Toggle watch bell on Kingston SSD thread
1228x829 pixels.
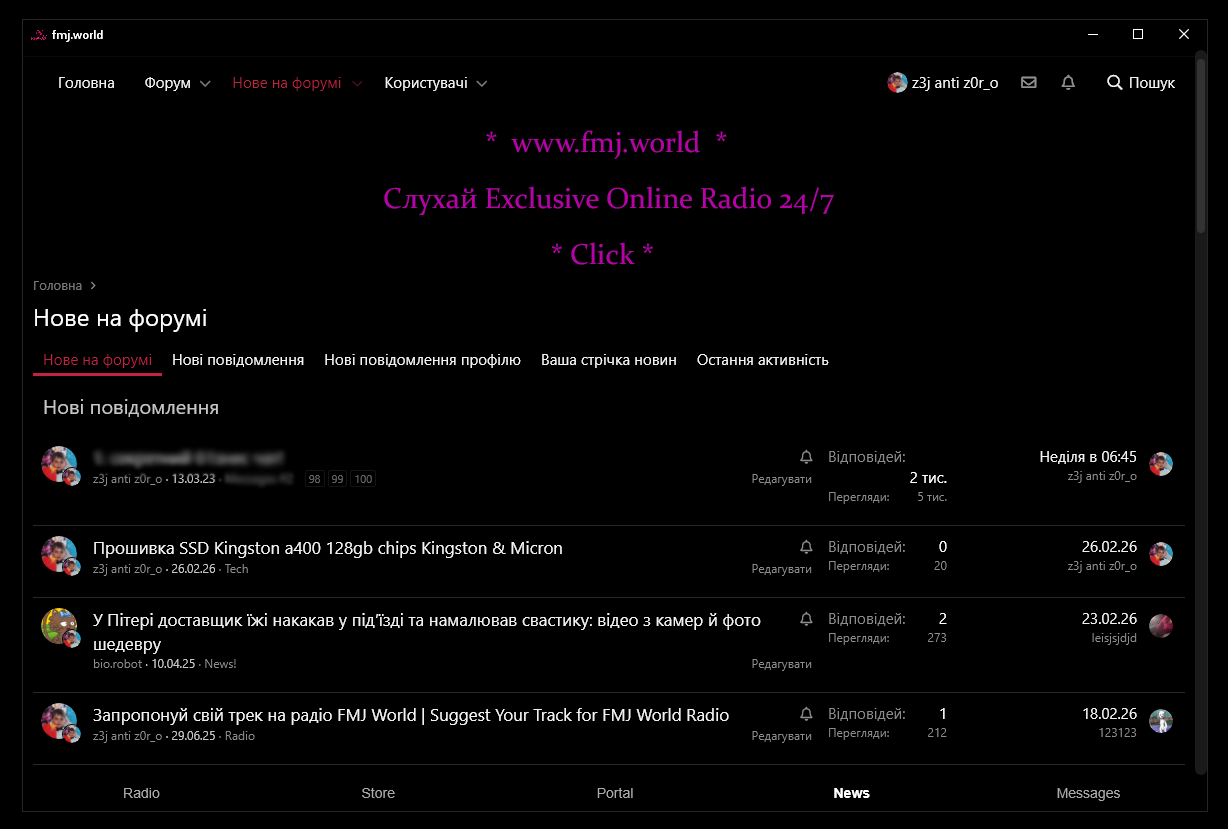[806, 547]
